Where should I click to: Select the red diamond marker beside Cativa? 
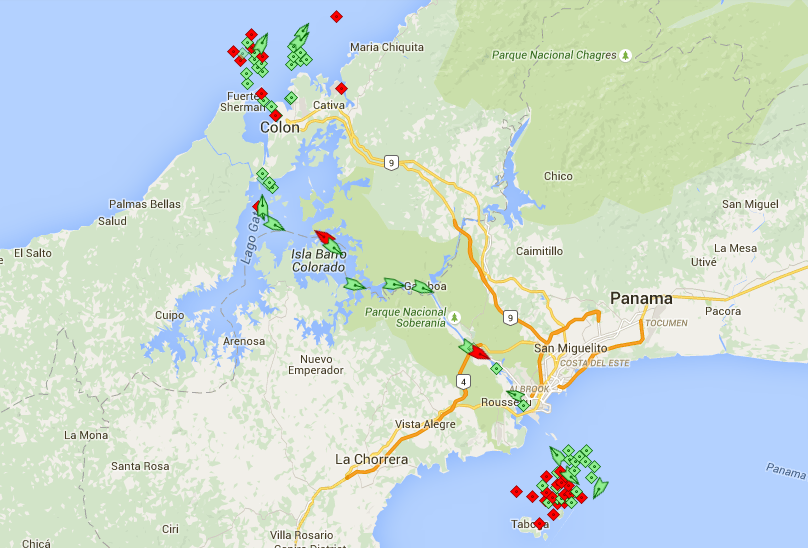pos(341,88)
